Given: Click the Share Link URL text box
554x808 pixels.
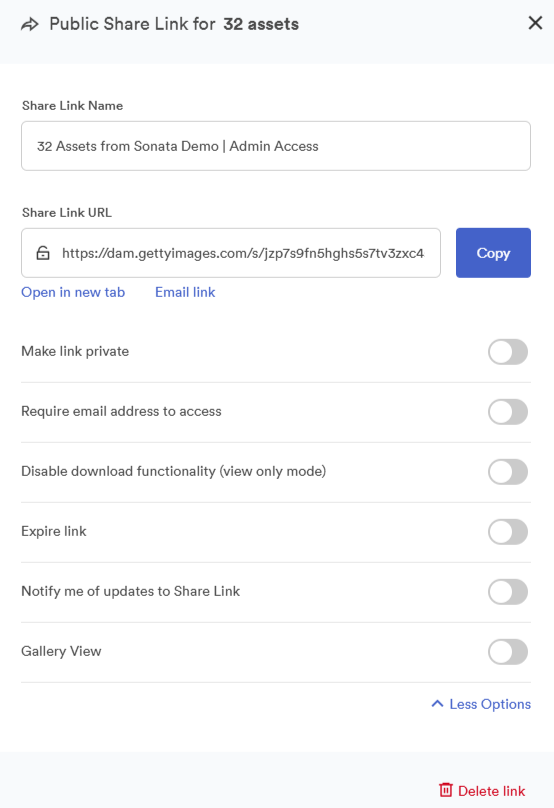Looking at the screenshot, I should click(231, 253).
